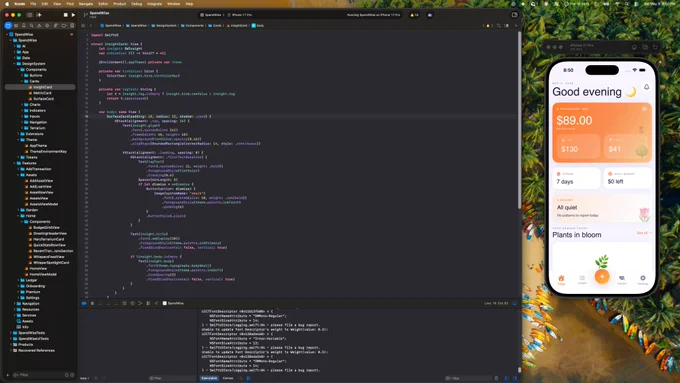The height and width of the screenshot is (383, 680).
Task: Open the File menu
Action: pos(33,3)
